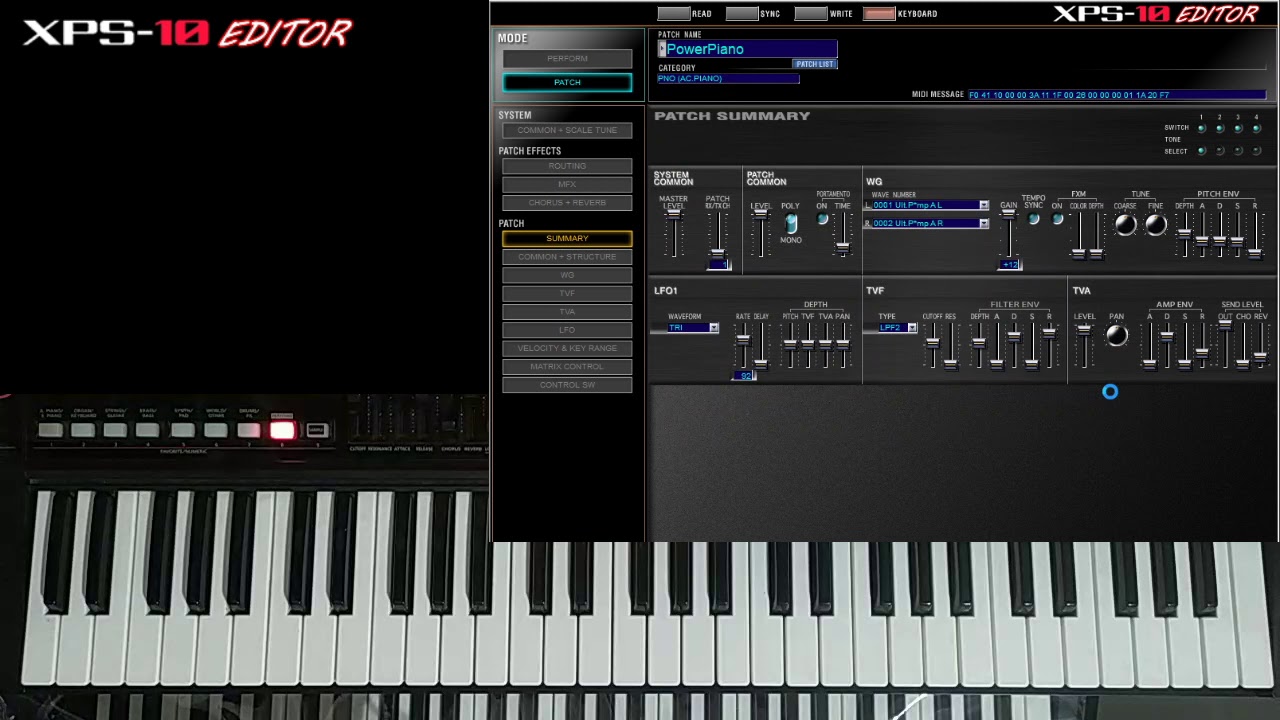Image resolution: width=1280 pixels, height=720 pixels.
Task: Open the TVF patch page
Action: (x=567, y=293)
